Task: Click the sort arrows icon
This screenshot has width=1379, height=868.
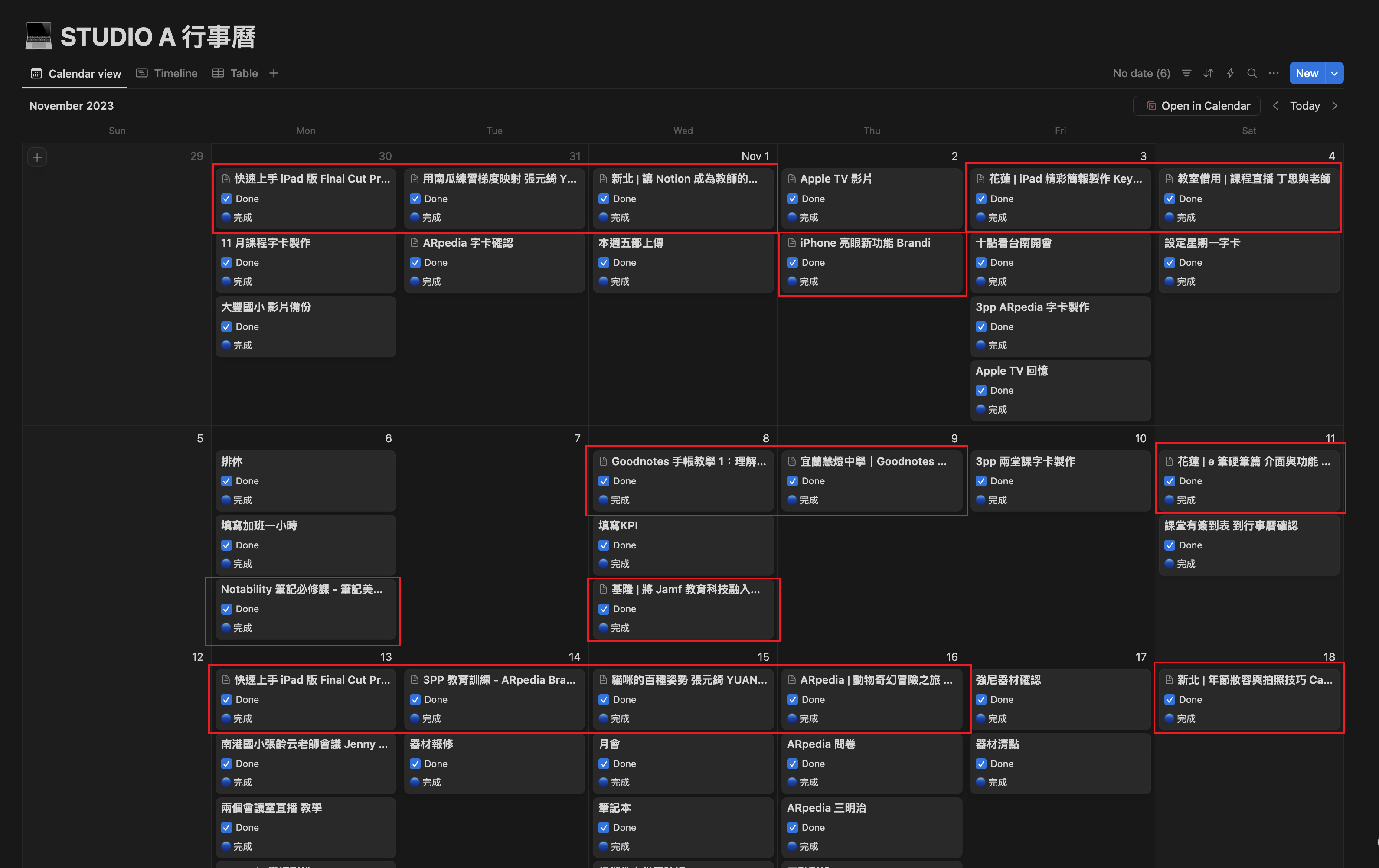Action: pos(1208,73)
